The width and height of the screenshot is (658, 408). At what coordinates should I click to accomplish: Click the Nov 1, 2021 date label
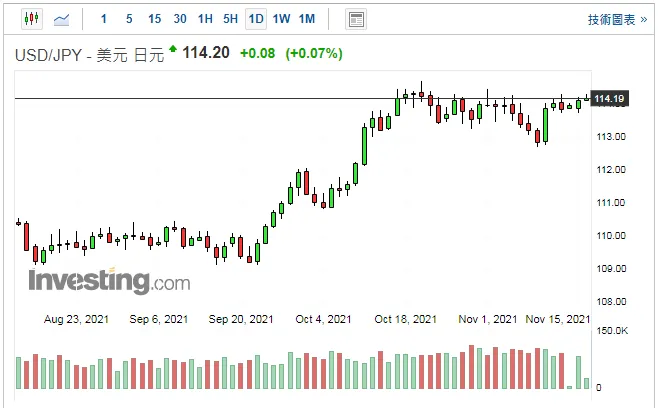(488, 319)
